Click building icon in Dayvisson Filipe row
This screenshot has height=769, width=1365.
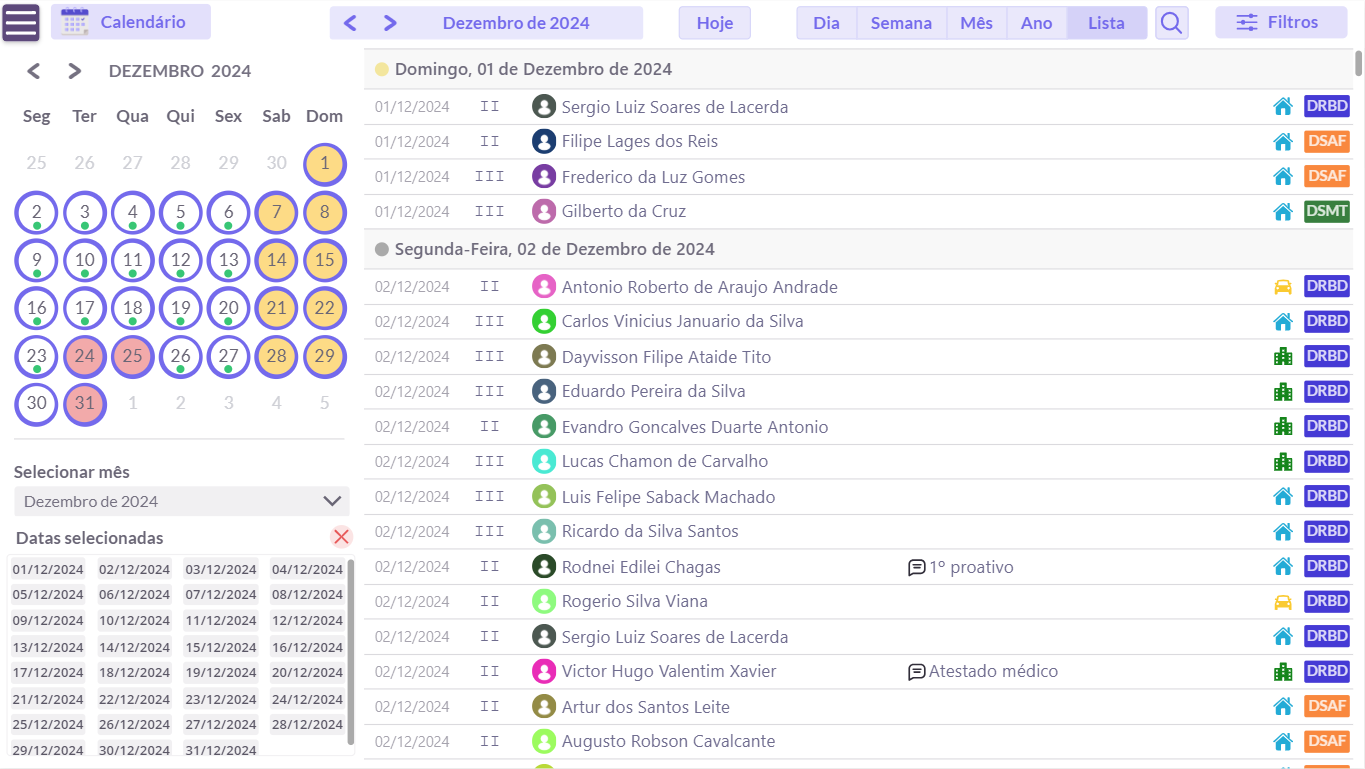1283,357
